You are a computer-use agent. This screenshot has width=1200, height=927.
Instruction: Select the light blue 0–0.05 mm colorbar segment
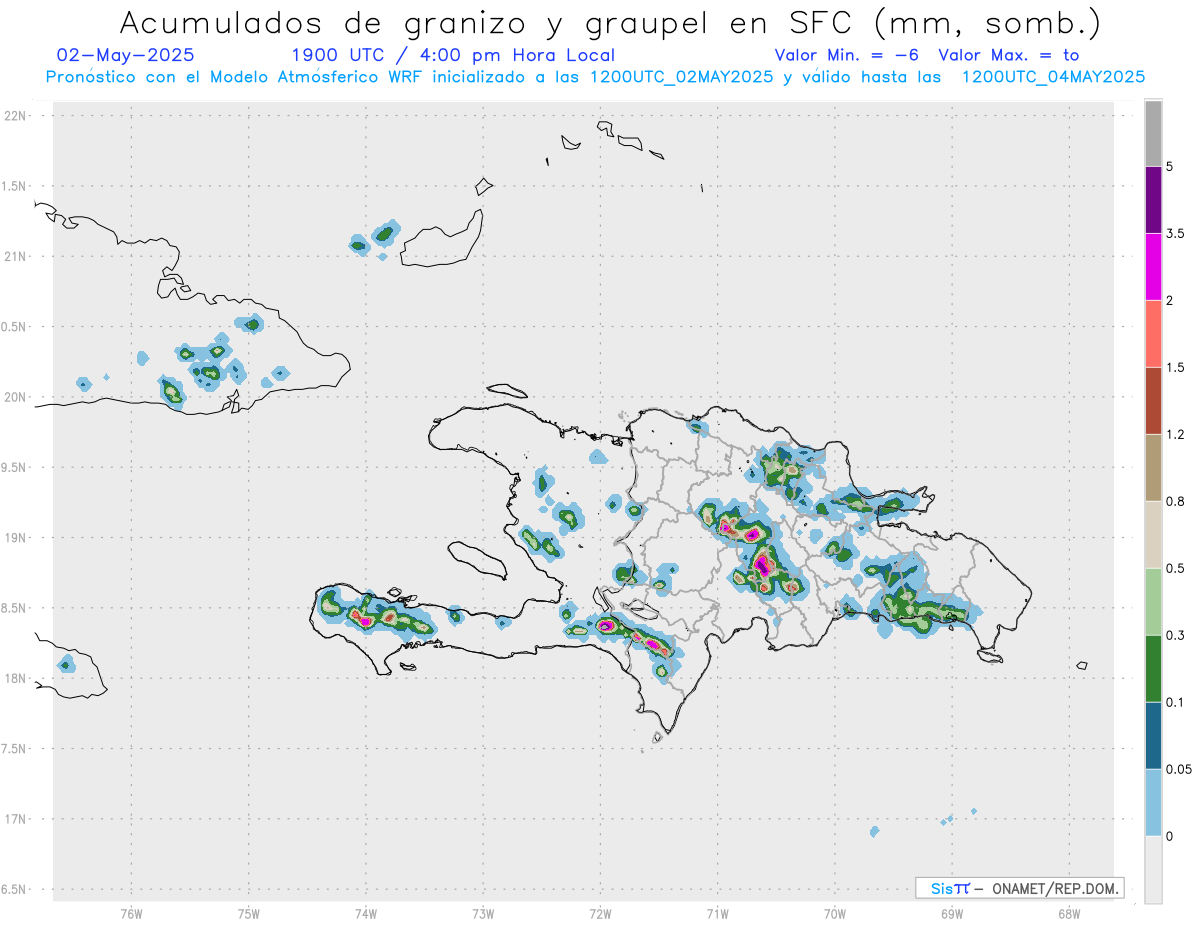pyautogui.click(x=1153, y=803)
